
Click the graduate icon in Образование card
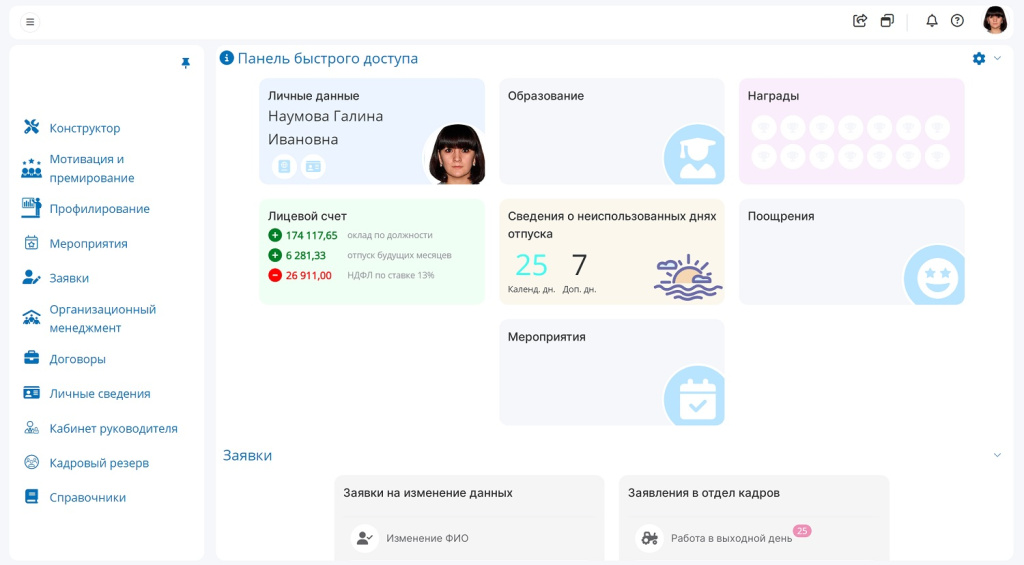tap(694, 155)
